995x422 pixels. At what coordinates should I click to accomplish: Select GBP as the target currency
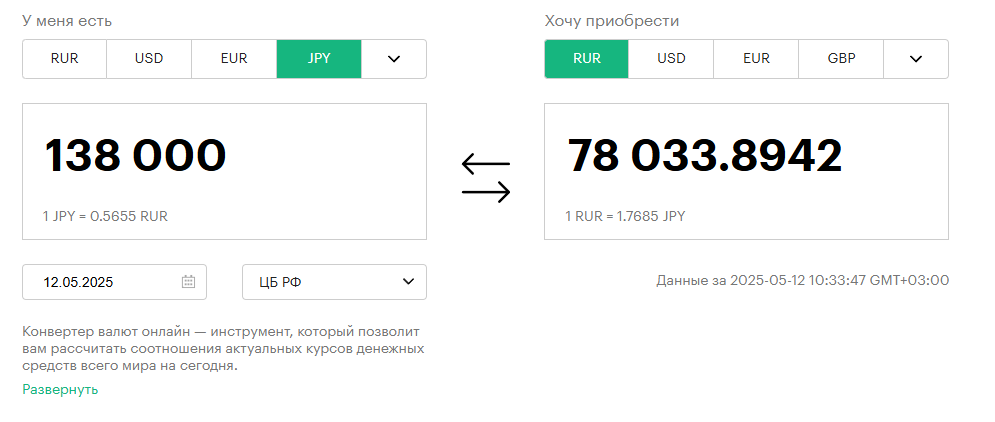click(x=841, y=59)
